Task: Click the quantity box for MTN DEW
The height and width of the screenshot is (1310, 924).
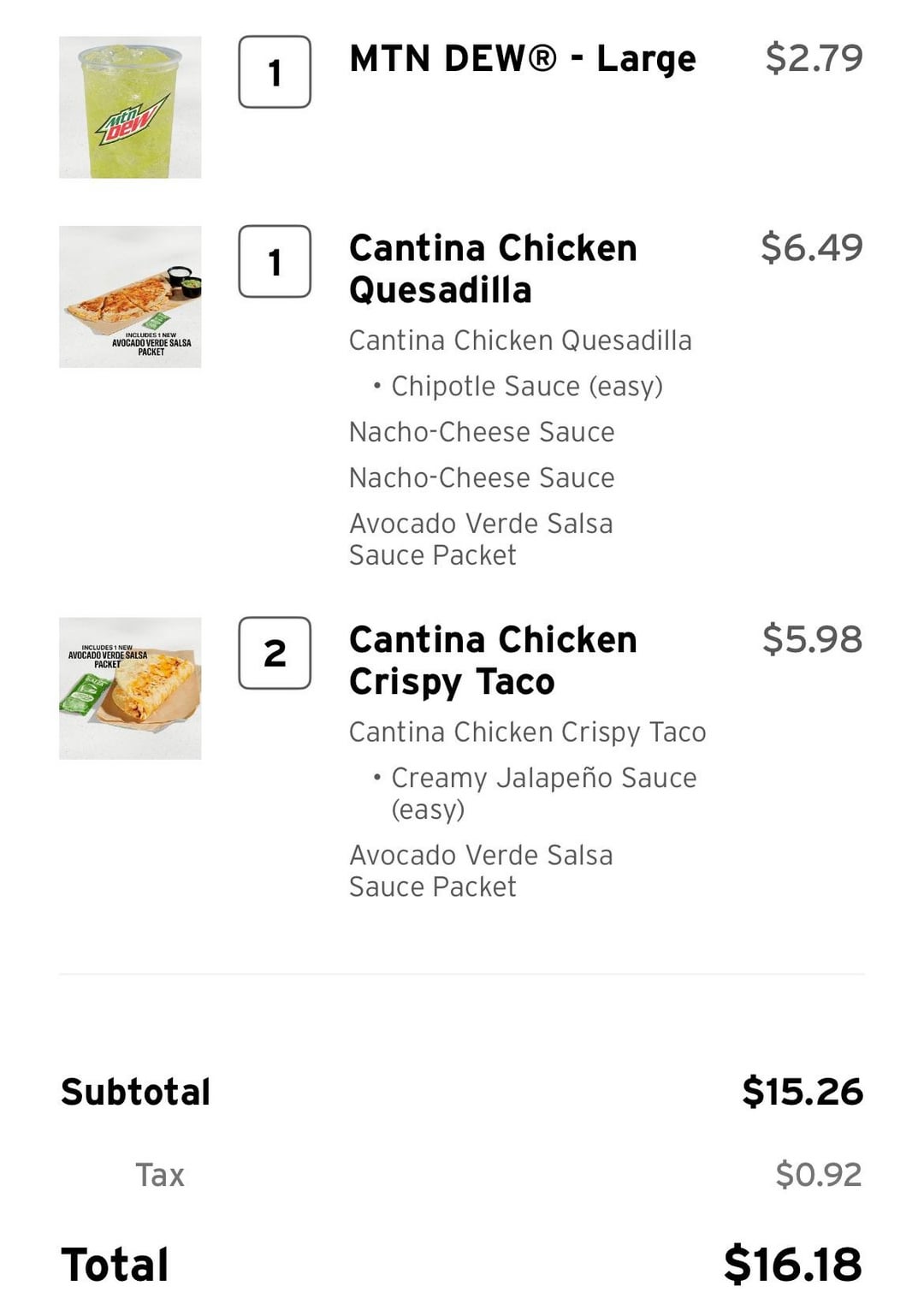Action: click(275, 72)
